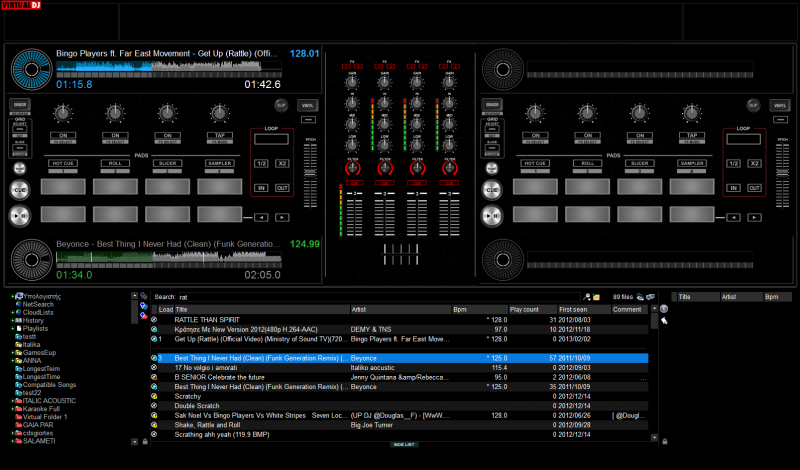The width and height of the screenshot is (800, 470).
Task: Click the right arrow button under left loop box
Action: 282,217
